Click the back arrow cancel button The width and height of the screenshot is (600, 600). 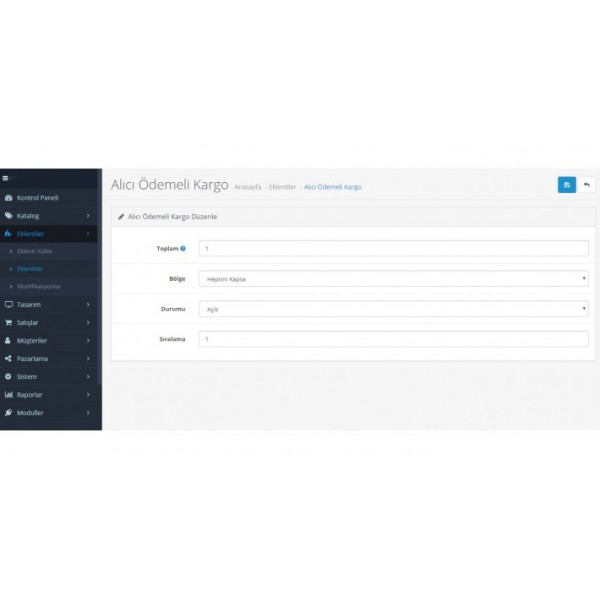(x=586, y=185)
